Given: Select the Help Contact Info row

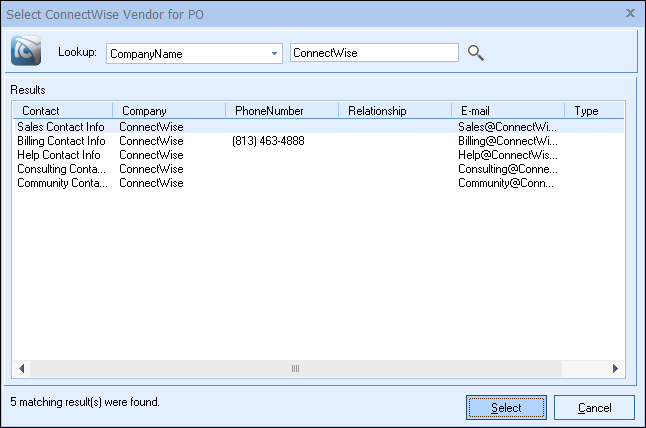Looking at the screenshot, I should pyautogui.click(x=60, y=155).
